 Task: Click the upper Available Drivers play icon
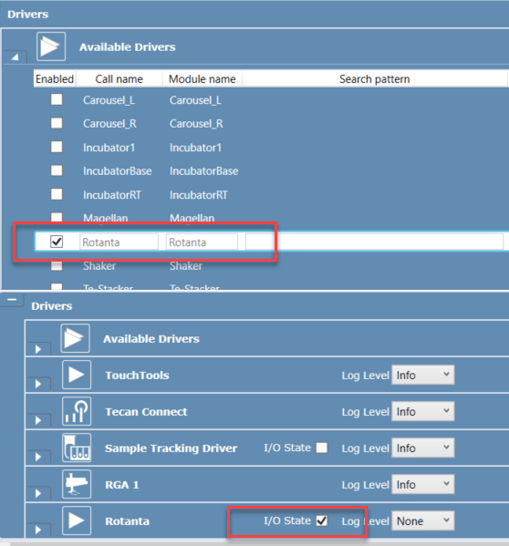(51, 47)
